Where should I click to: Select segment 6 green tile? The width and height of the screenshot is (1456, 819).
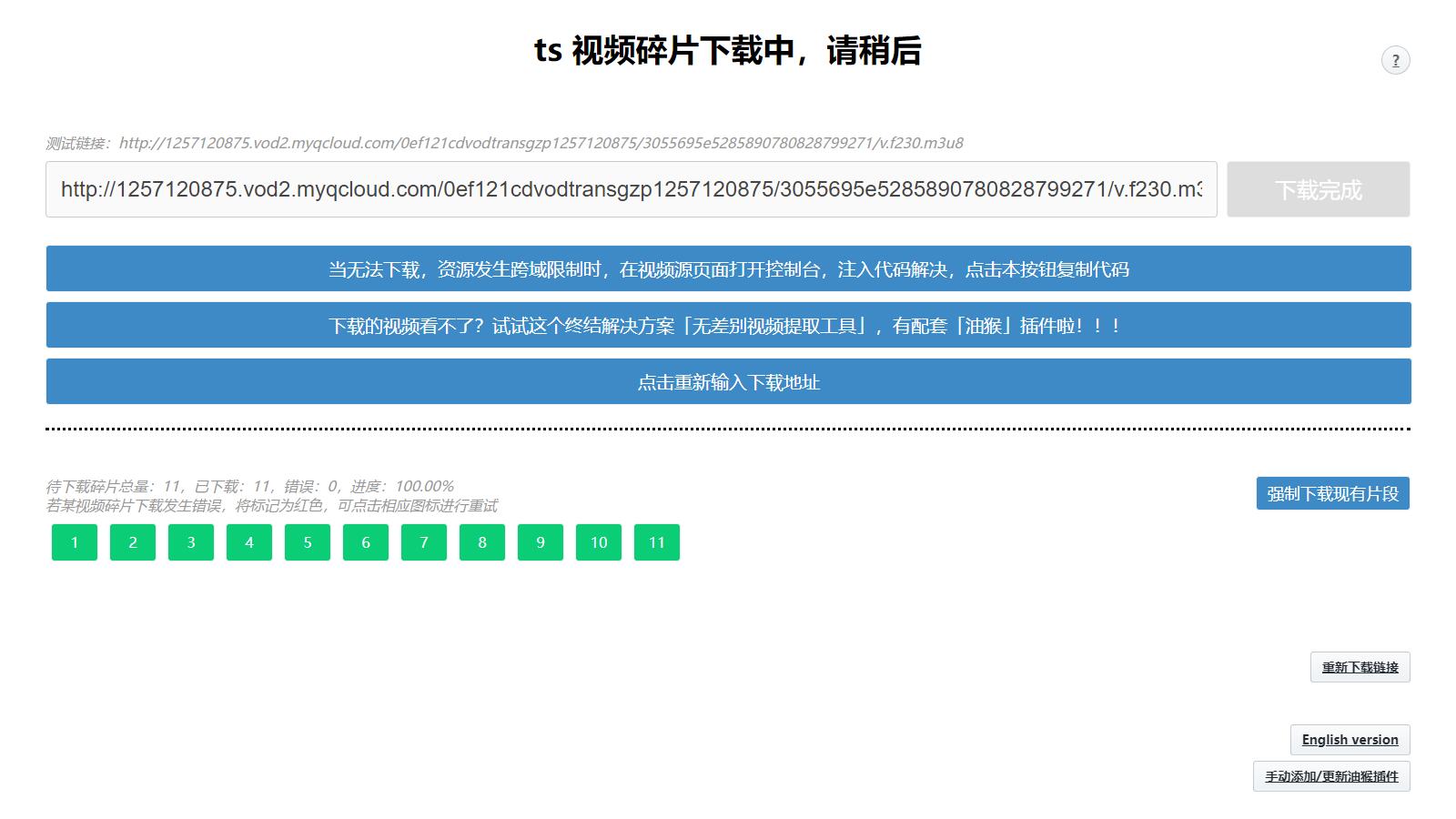366,542
